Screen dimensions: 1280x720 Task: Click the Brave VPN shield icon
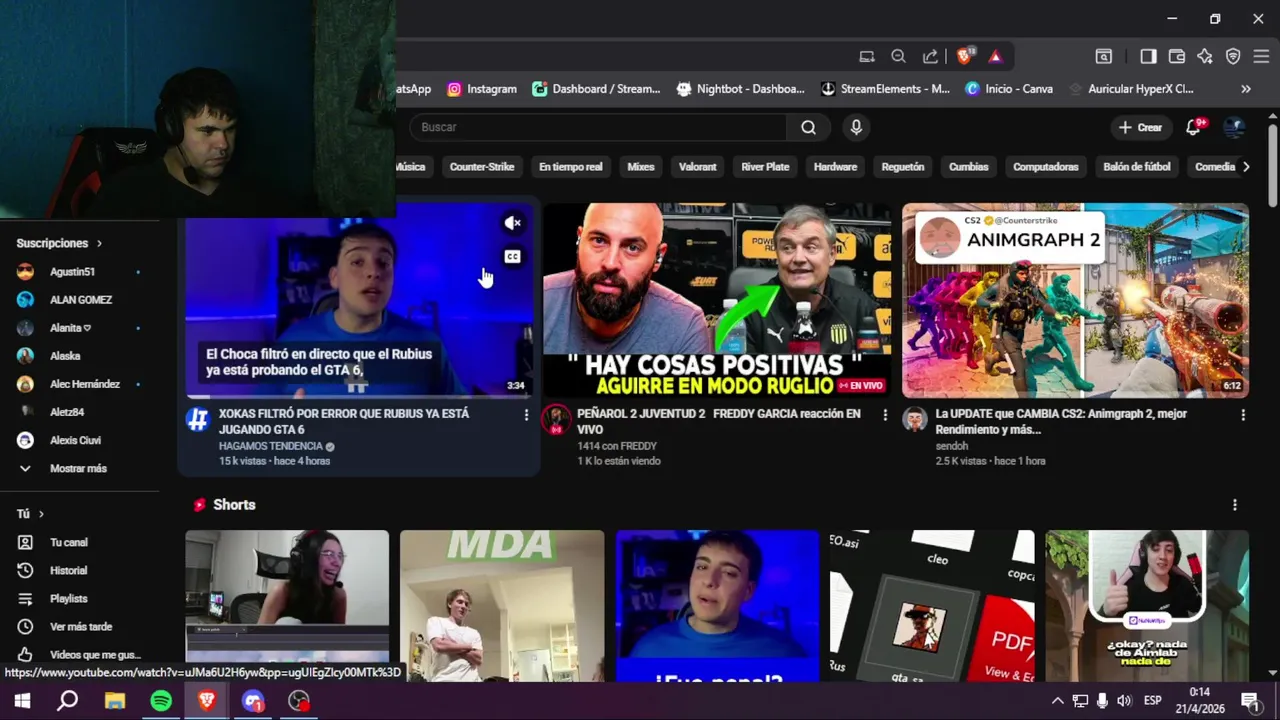[1233, 57]
